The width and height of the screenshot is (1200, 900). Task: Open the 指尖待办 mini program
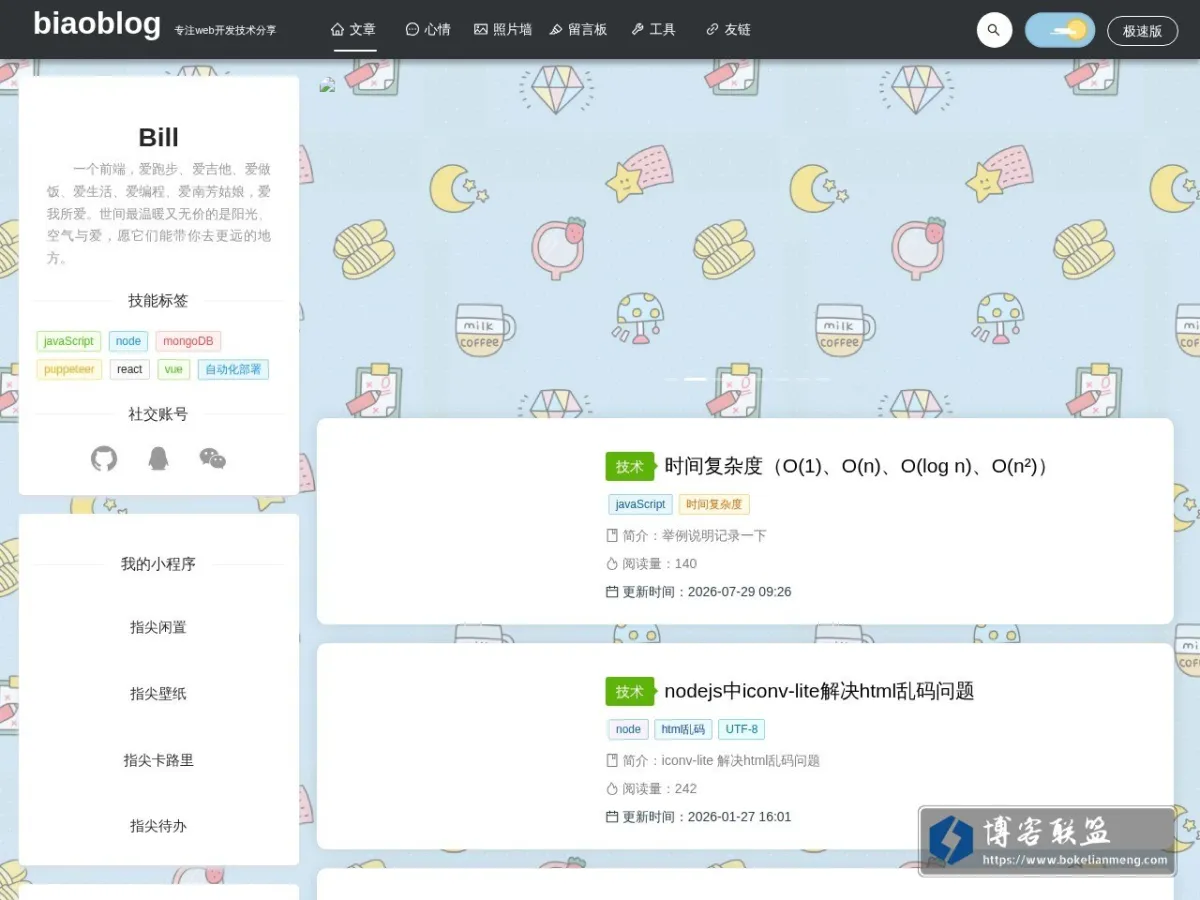point(158,826)
